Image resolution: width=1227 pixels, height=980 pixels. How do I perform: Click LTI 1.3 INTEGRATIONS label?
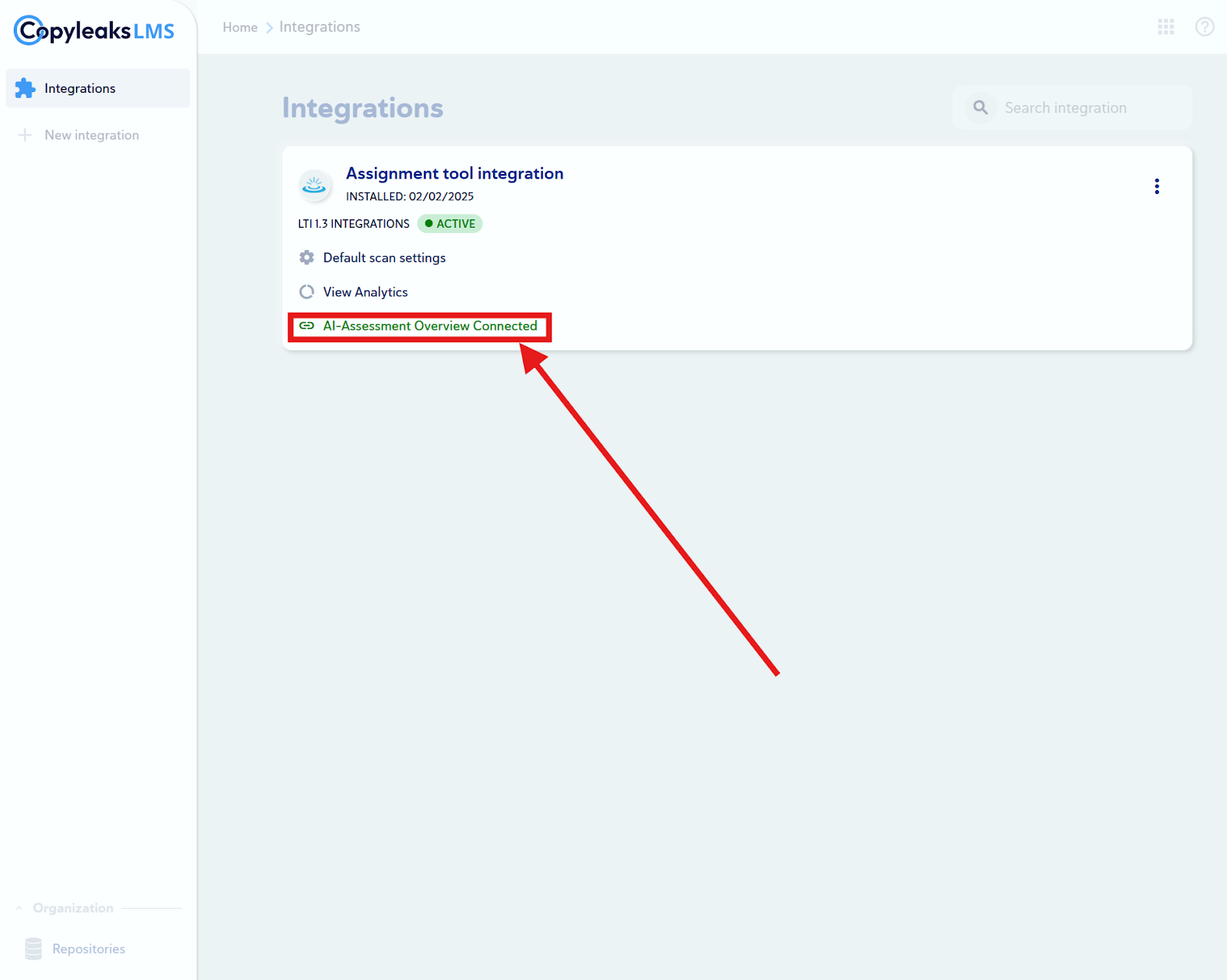[x=354, y=224]
